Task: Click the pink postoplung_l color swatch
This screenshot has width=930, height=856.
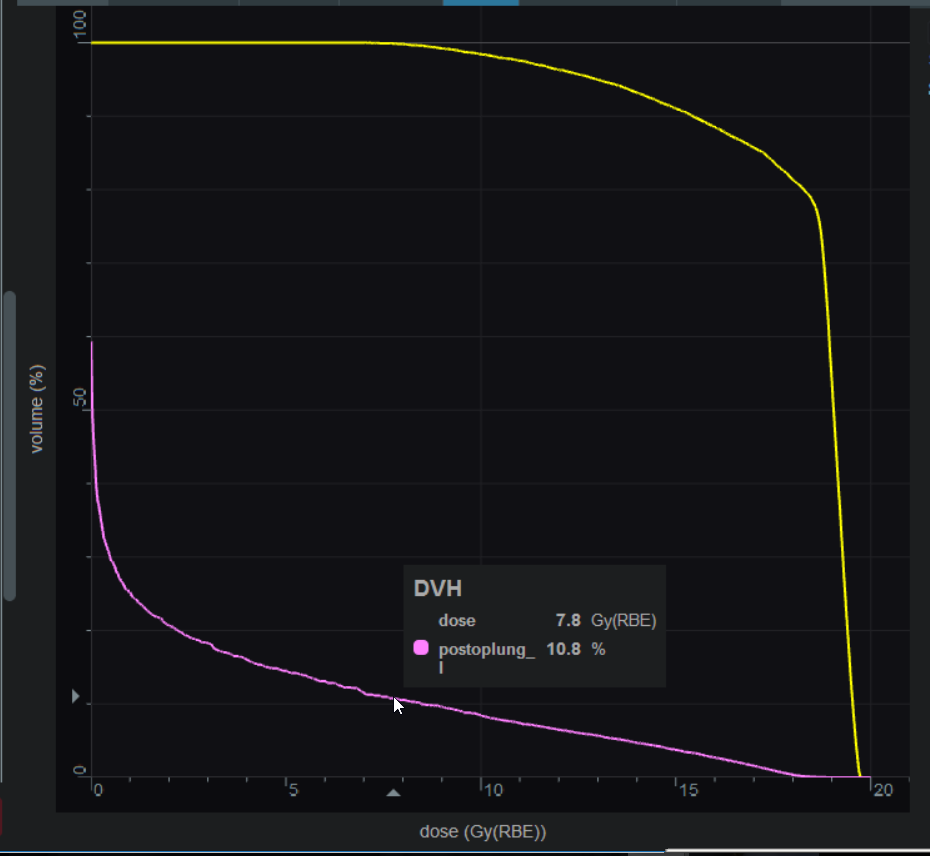Action: tap(421, 649)
